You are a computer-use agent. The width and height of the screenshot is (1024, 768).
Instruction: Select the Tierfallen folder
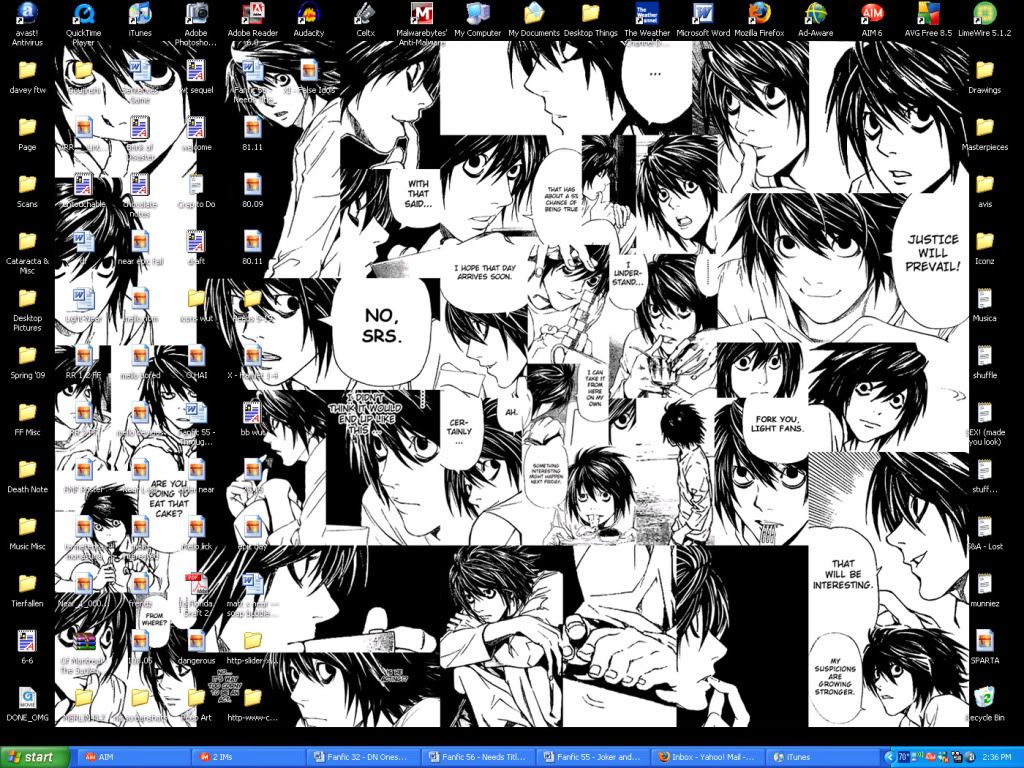[27, 590]
